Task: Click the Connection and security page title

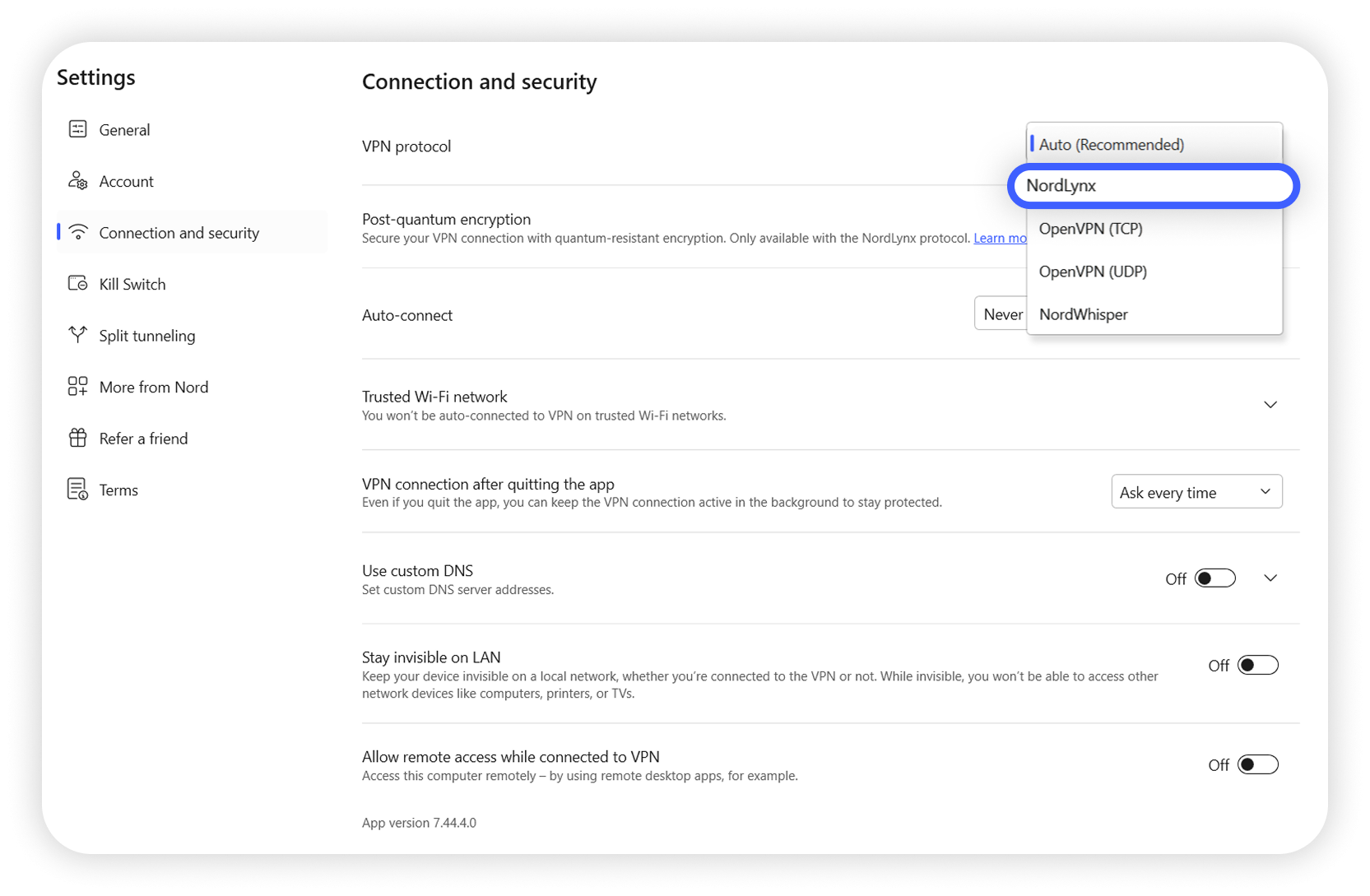Action: pyautogui.click(x=480, y=81)
